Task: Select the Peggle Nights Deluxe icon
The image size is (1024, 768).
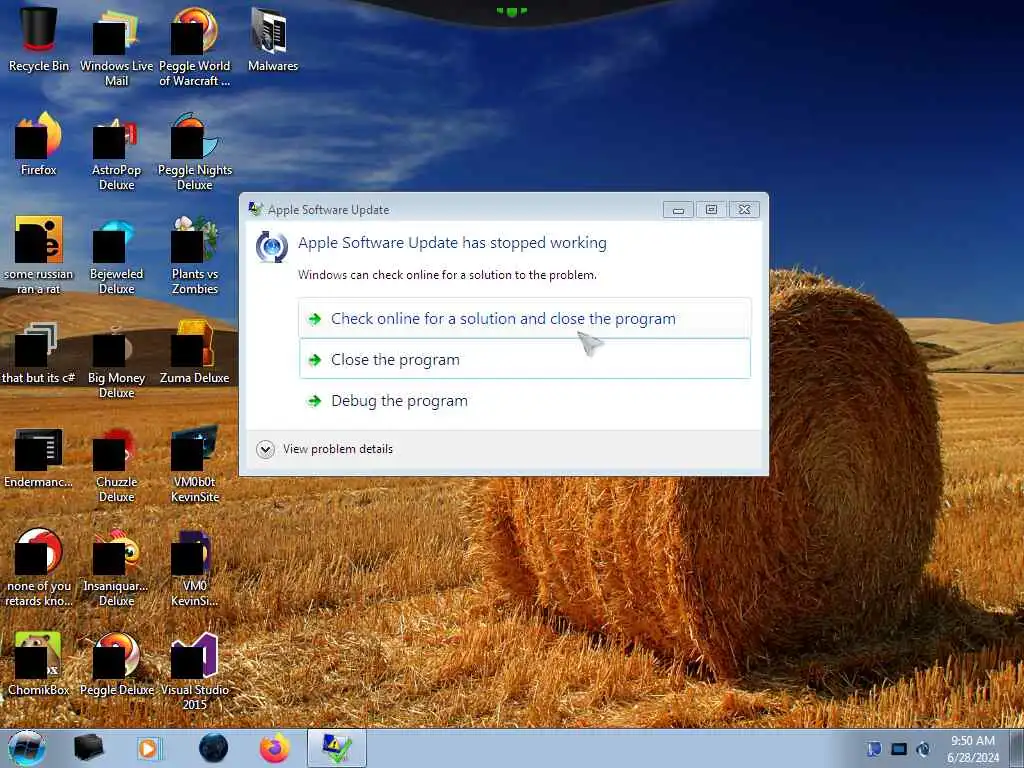Action: pos(195,150)
